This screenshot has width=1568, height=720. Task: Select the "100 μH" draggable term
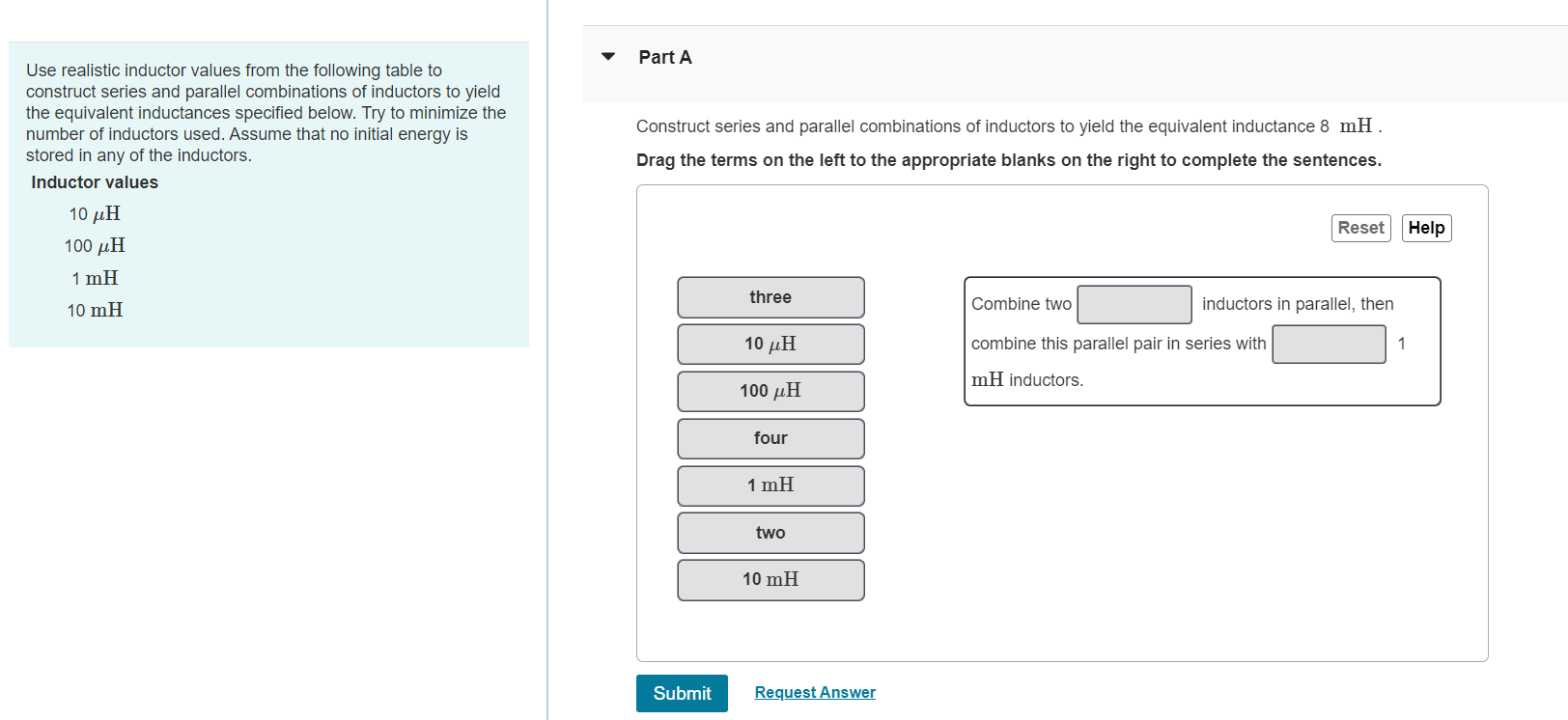click(770, 391)
